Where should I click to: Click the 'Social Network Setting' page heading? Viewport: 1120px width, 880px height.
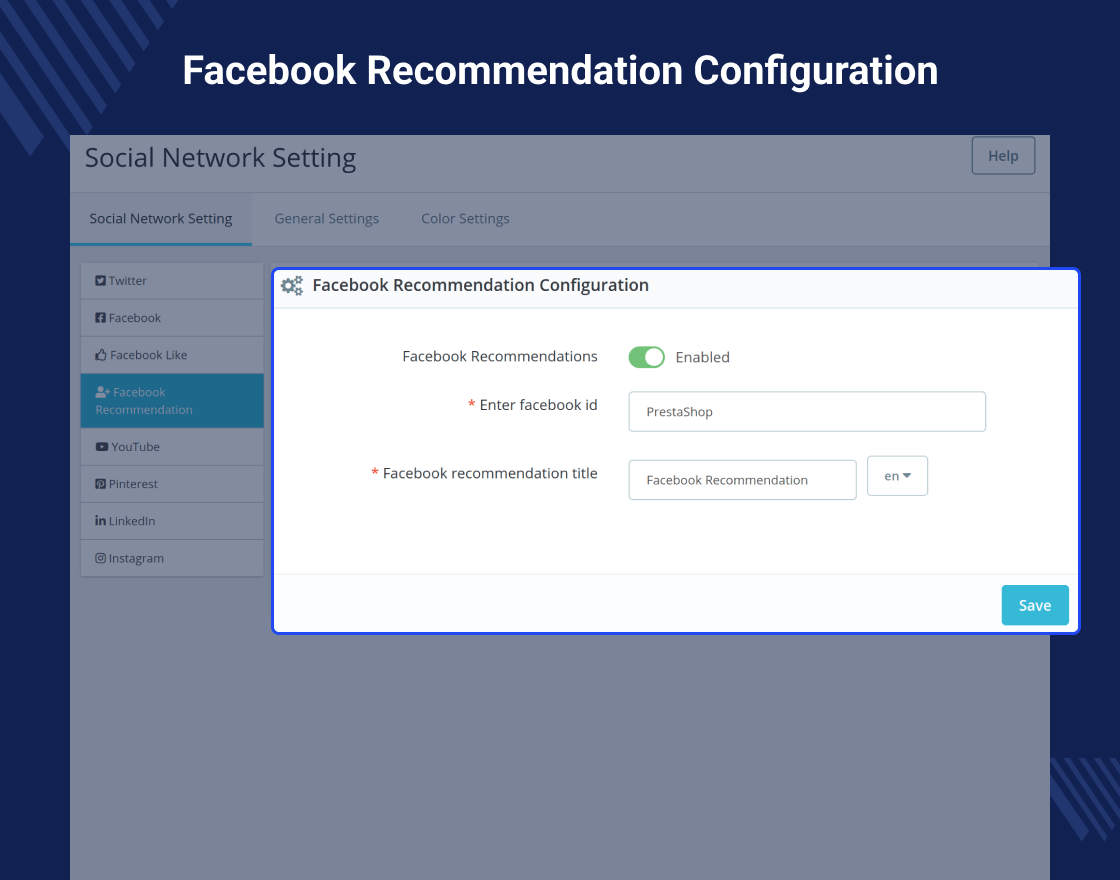coord(220,158)
